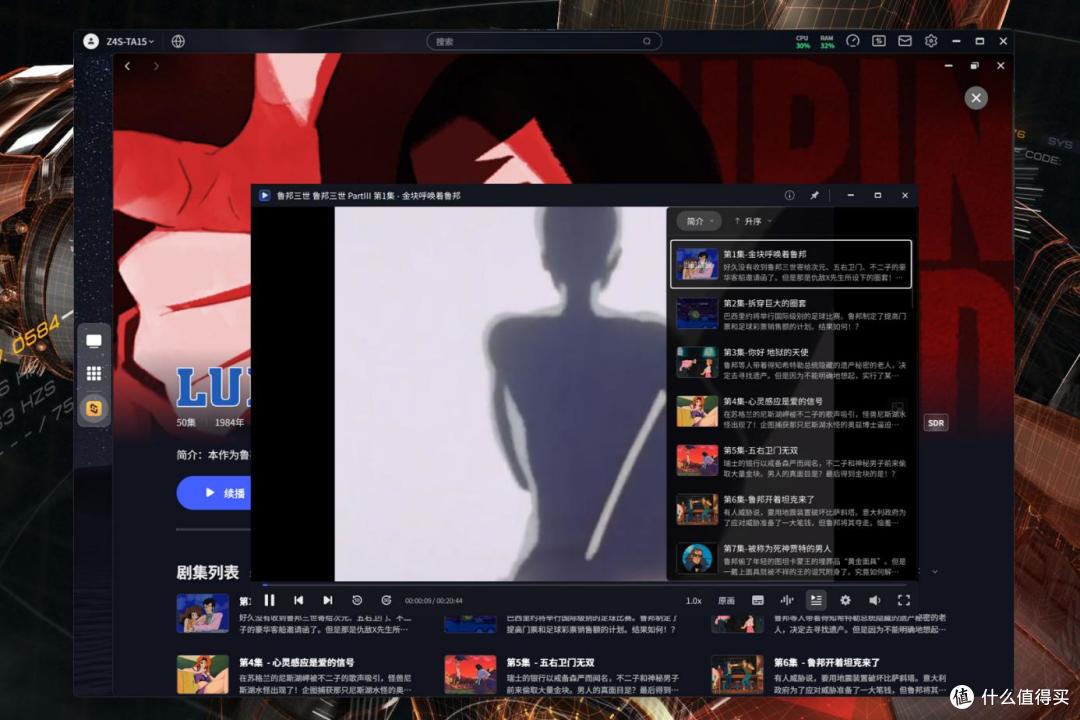Open the audio track waveform icon
This screenshot has height=720, width=1080.
point(787,601)
